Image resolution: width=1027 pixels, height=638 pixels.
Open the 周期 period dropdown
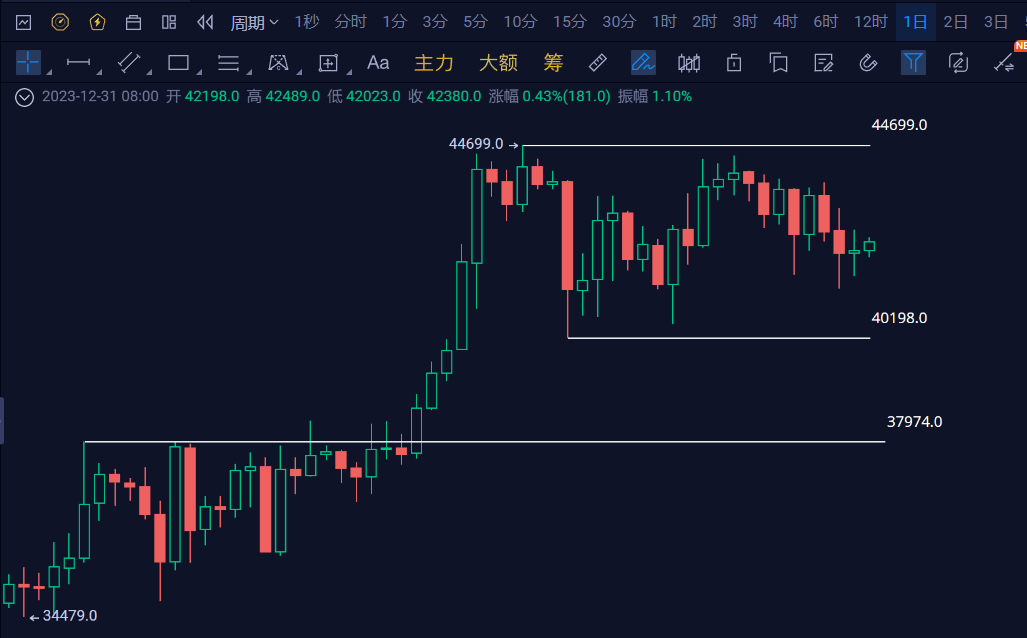(x=254, y=21)
